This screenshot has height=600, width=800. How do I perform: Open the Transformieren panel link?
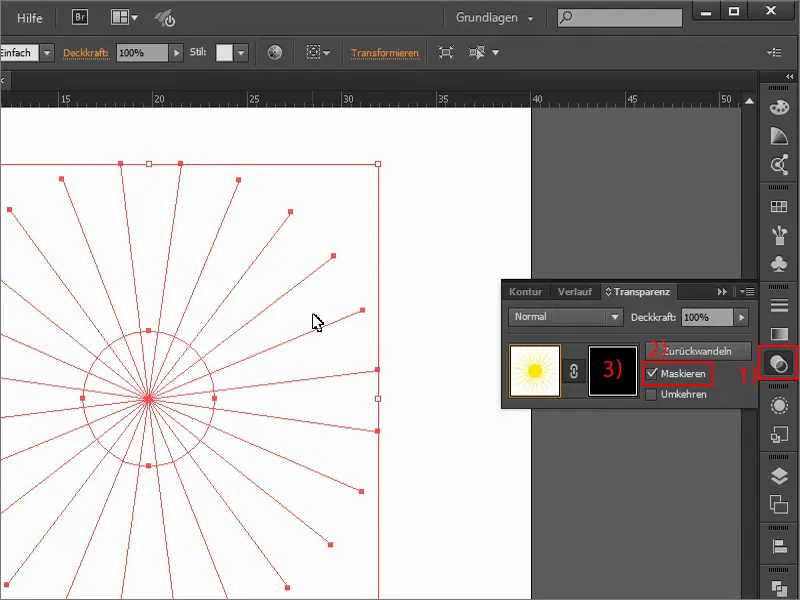[385, 53]
